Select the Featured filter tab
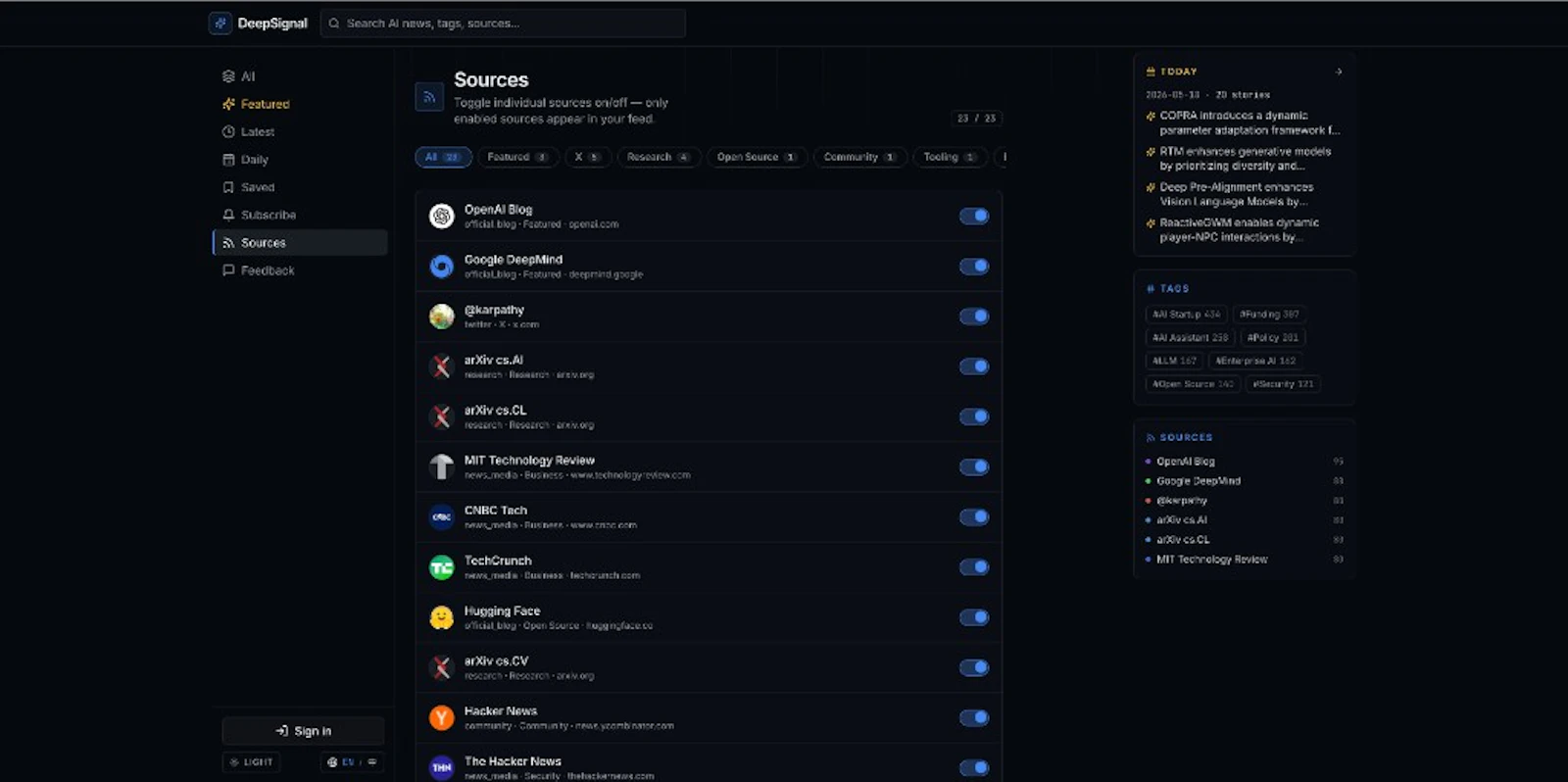 pos(518,157)
